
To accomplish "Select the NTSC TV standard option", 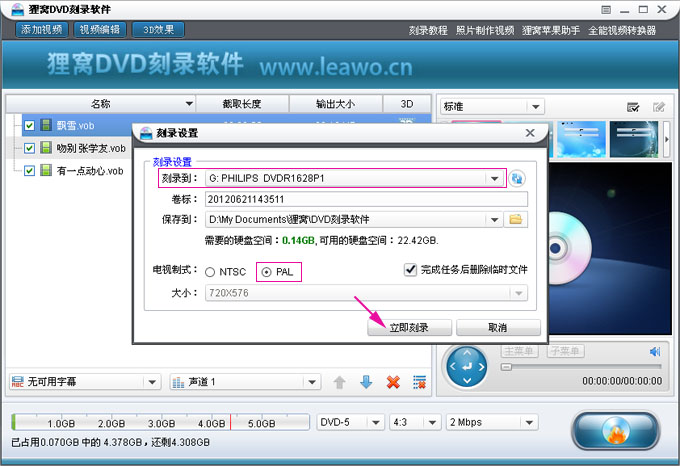I will [210, 271].
